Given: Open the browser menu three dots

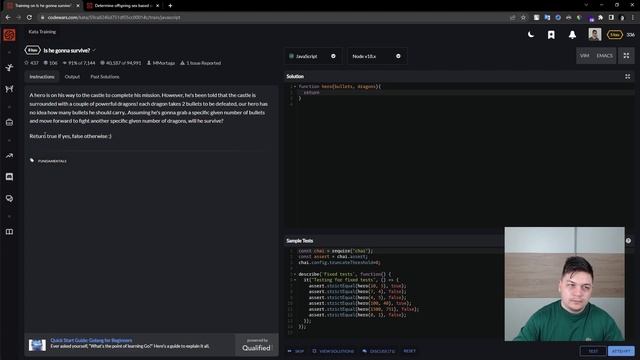Looking at the screenshot, I should point(632,18).
